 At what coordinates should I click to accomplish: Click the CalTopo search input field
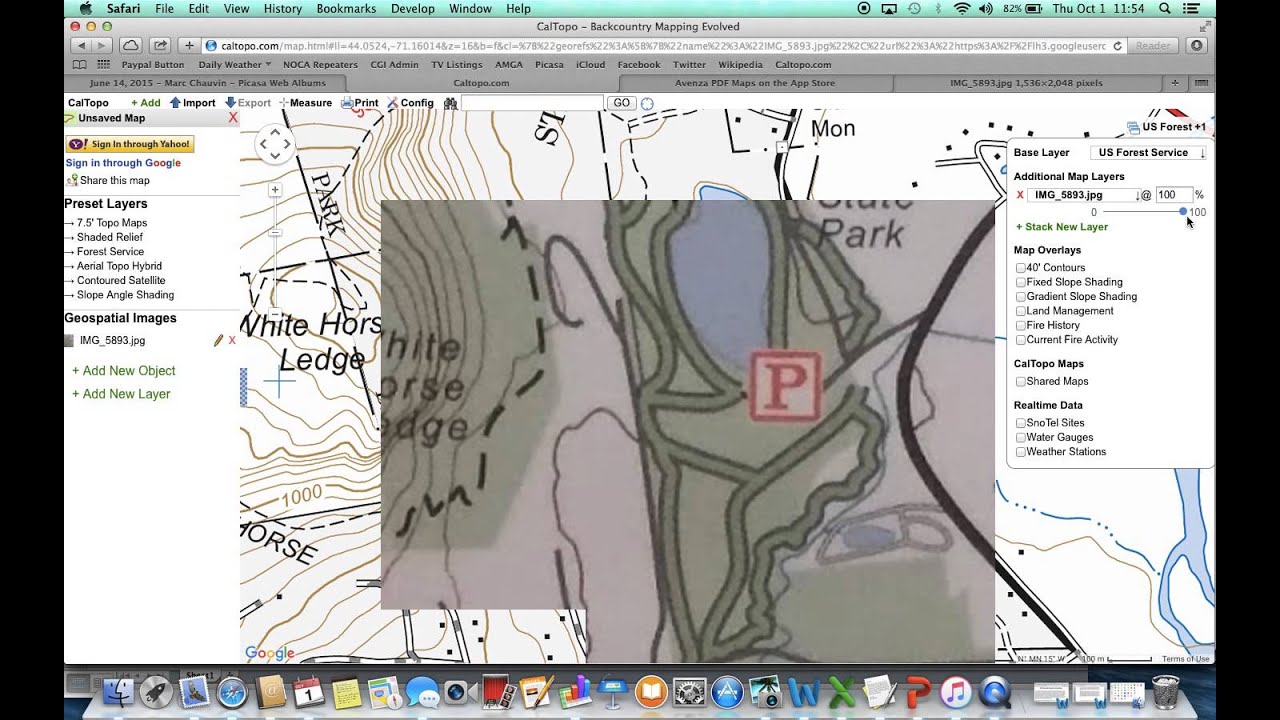pyautogui.click(x=532, y=103)
